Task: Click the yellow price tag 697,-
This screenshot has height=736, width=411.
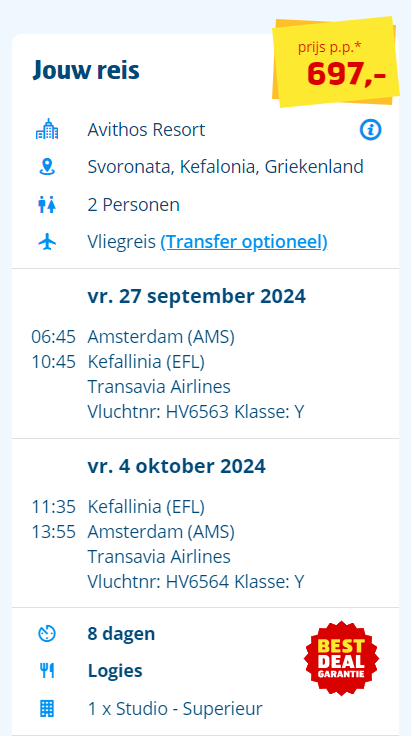Action: pos(336,61)
